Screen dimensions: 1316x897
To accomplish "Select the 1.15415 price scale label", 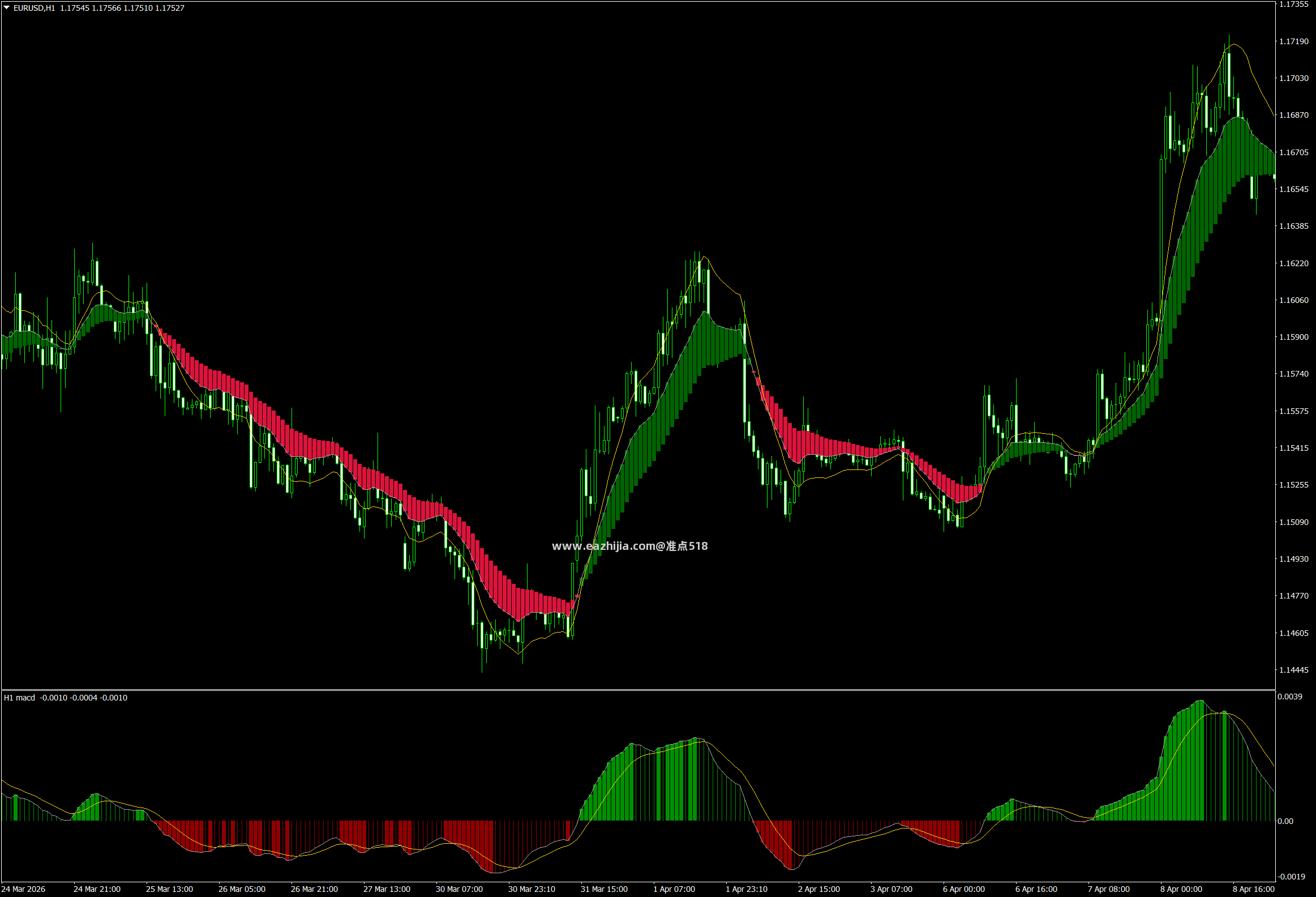I will click(x=1294, y=448).
